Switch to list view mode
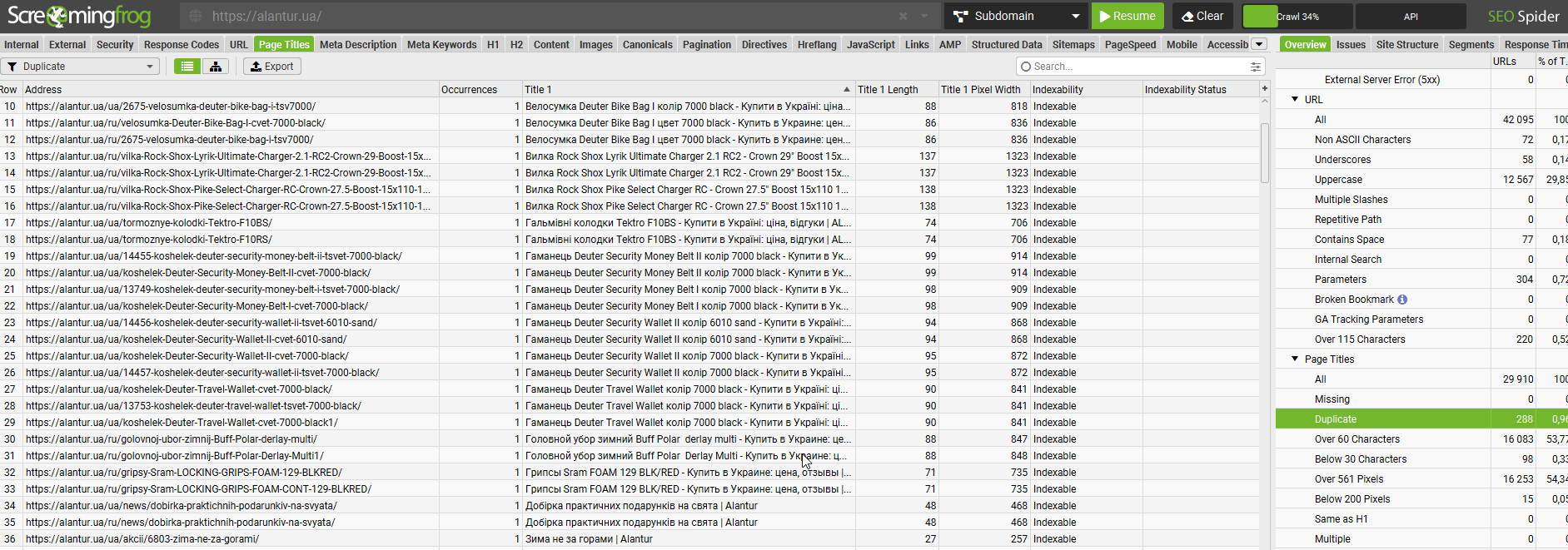 tap(187, 67)
